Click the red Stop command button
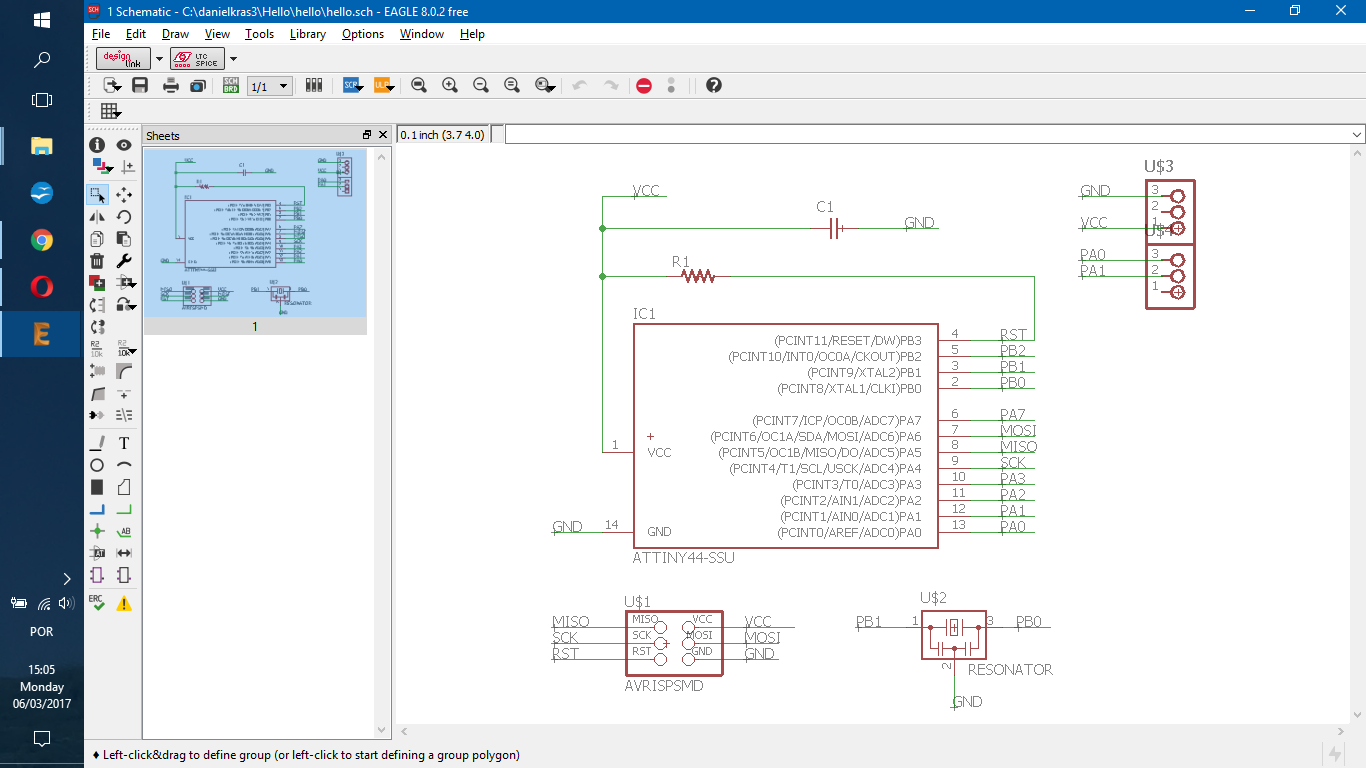Image resolution: width=1366 pixels, height=768 pixels. [x=644, y=86]
